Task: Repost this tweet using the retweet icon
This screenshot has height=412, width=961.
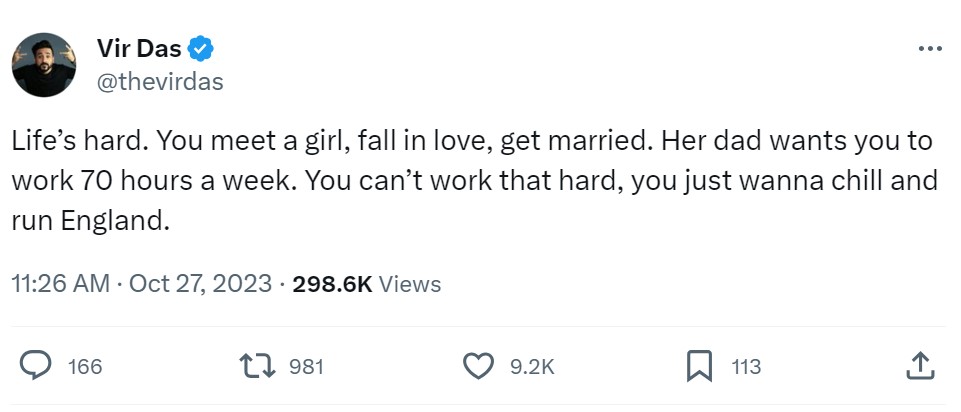Action: (x=258, y=367)
